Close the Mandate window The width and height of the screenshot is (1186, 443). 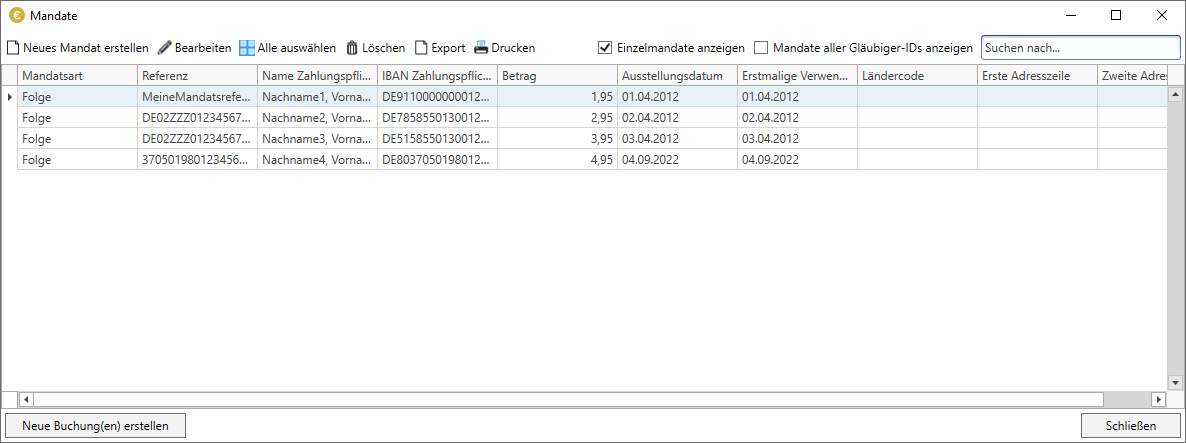1162,15
